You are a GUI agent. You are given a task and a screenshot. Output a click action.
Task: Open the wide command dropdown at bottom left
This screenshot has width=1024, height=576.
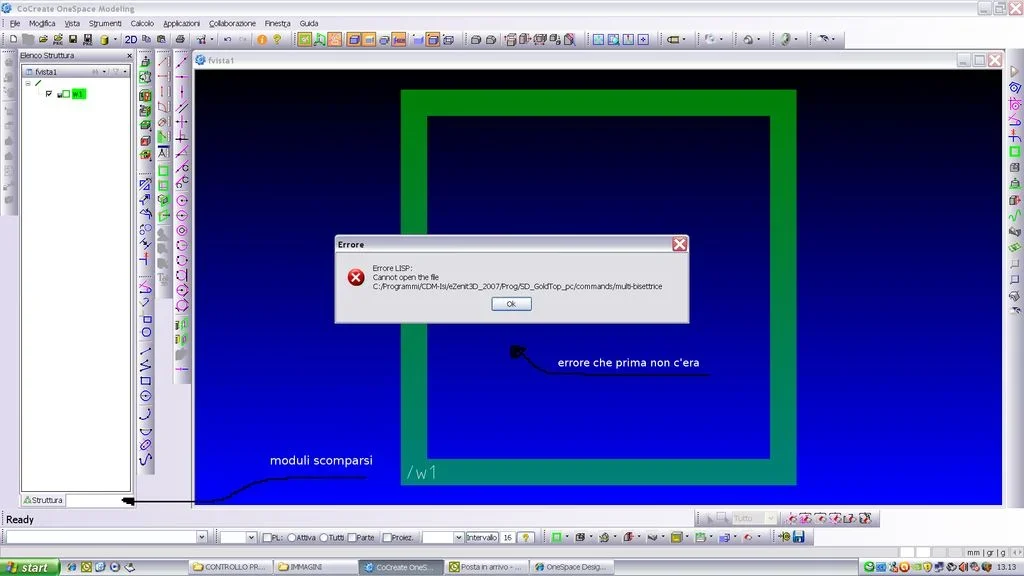[x=201, y=537]
